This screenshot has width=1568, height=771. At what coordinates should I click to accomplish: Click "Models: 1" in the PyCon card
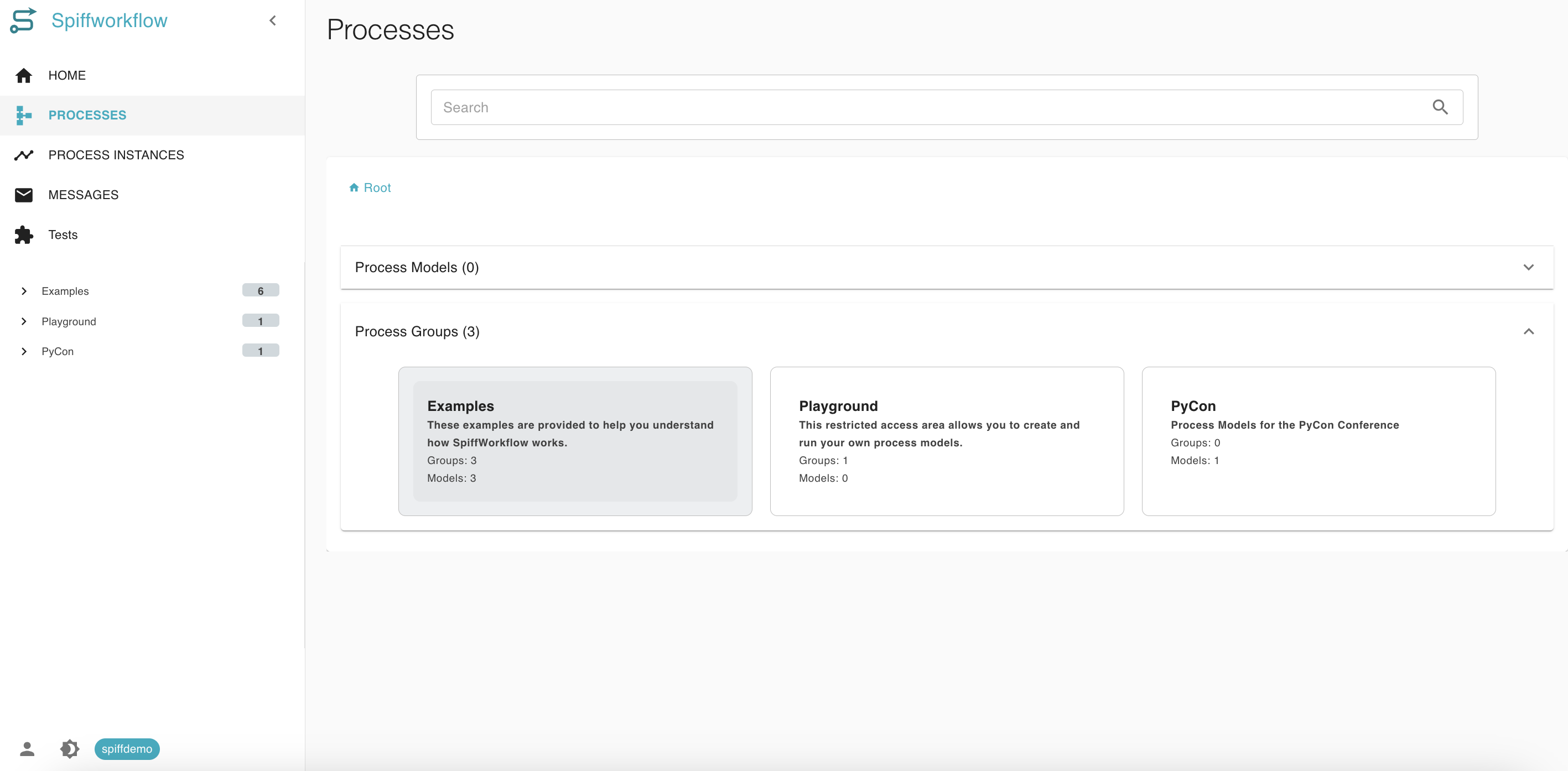(1195, 461)
